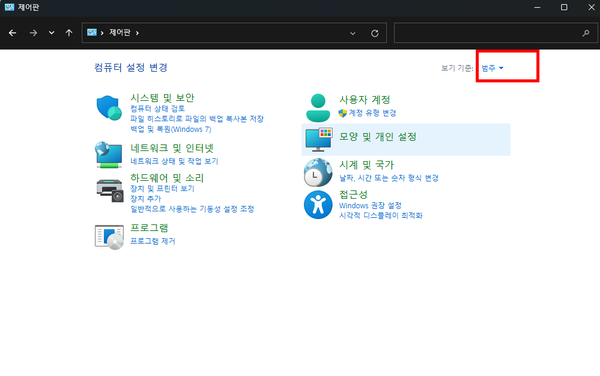Go back with the left arrow

13,33
